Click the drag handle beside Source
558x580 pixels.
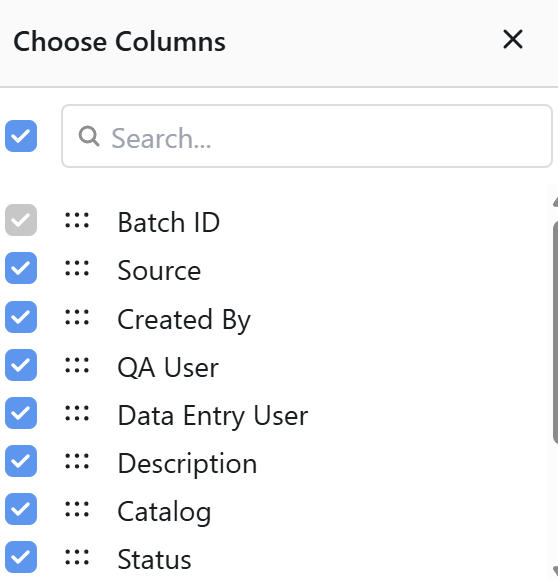[x=77, y=268]
